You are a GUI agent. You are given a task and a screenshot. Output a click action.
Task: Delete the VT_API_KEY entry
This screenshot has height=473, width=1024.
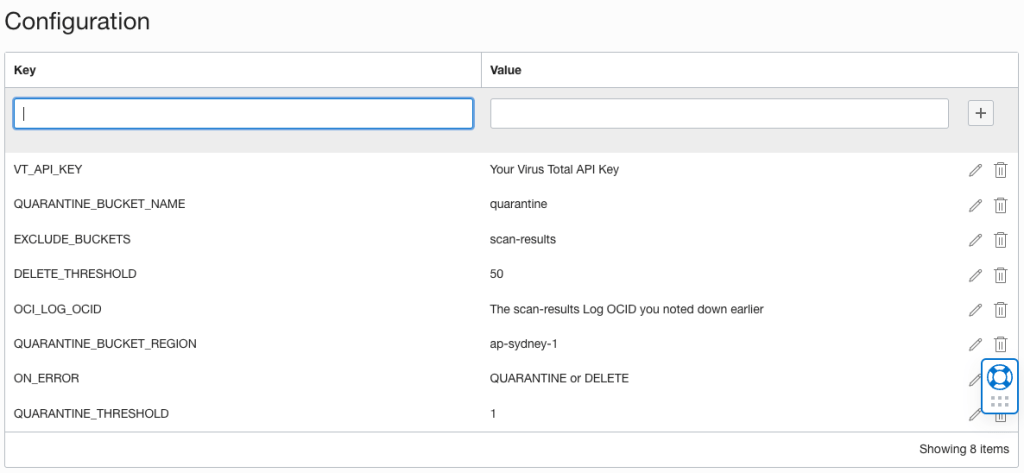[1000, 170]
